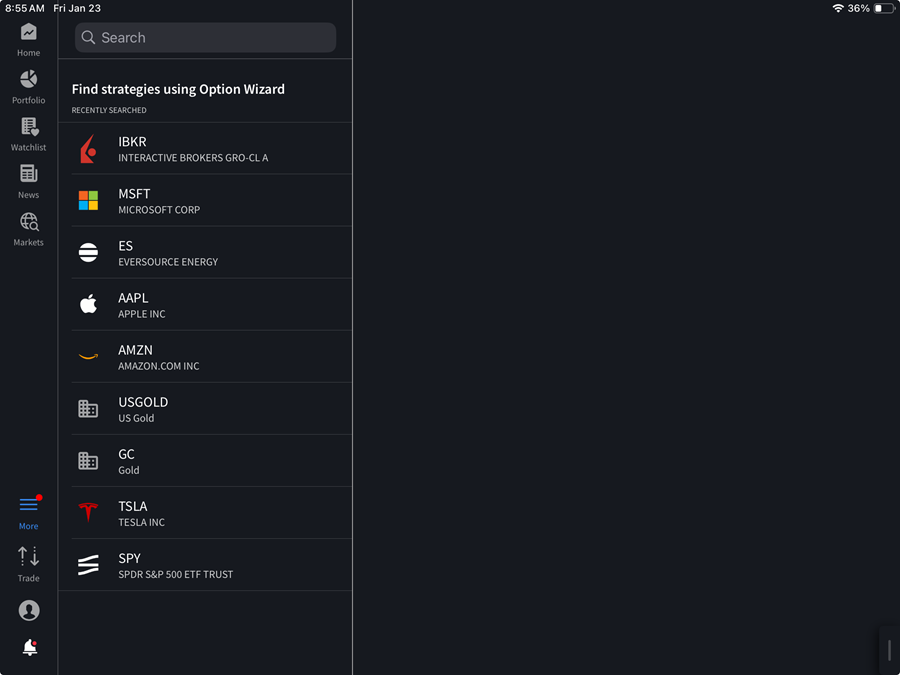The image size is (900, 675).
Task: Open your account profile
Action: 29,610
